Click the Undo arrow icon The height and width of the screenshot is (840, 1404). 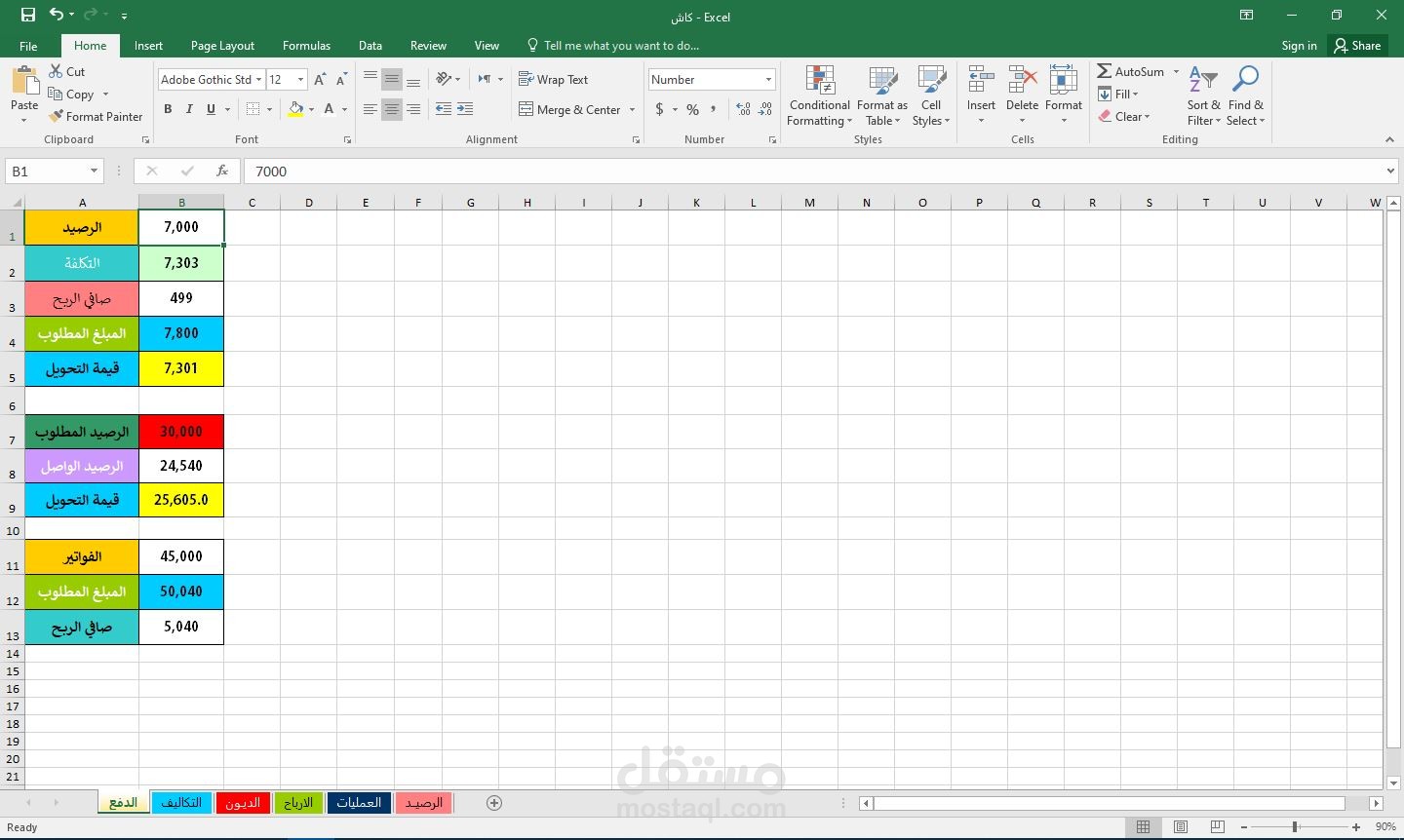click(x=57, y=16)
